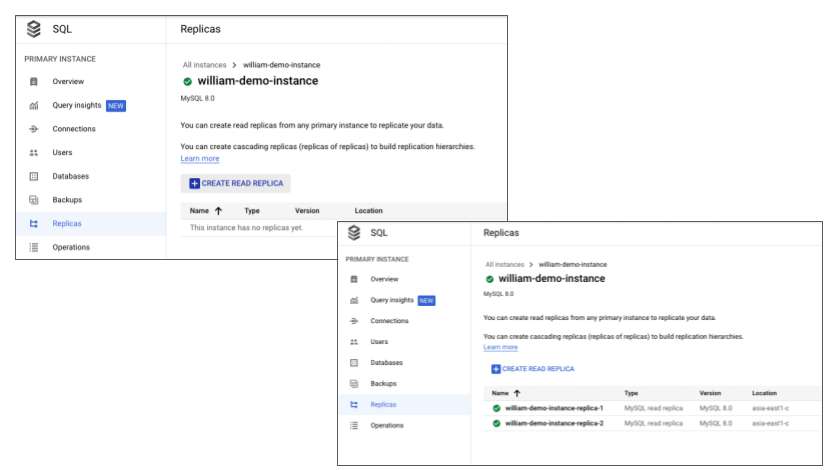Click the Databases icon in the lower window

[354, 363]
